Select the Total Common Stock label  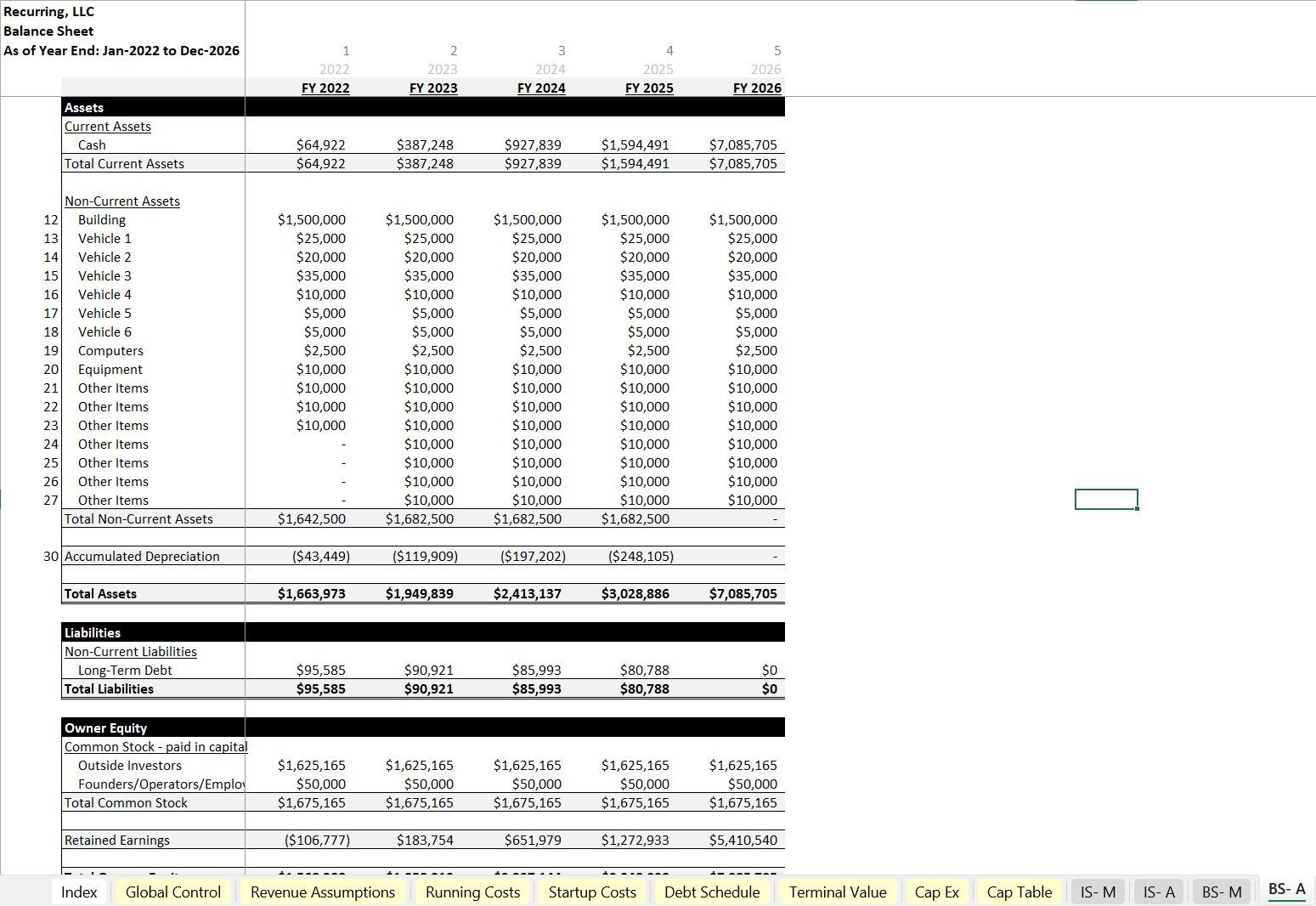coord(126,802)
